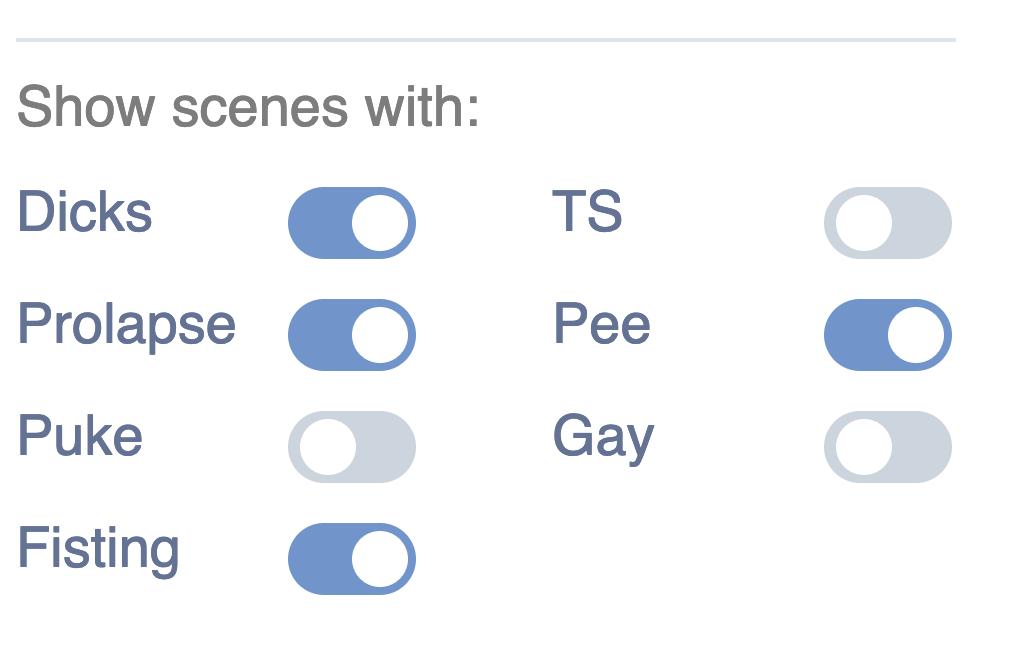Click the white knob on TS switch
Screen dimensions: 1014x672
864,223
